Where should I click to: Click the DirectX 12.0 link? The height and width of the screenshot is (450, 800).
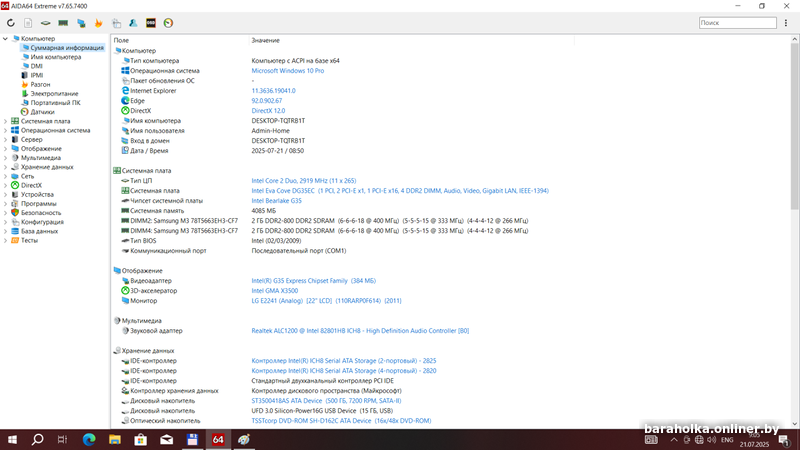(x=268, y=111)
